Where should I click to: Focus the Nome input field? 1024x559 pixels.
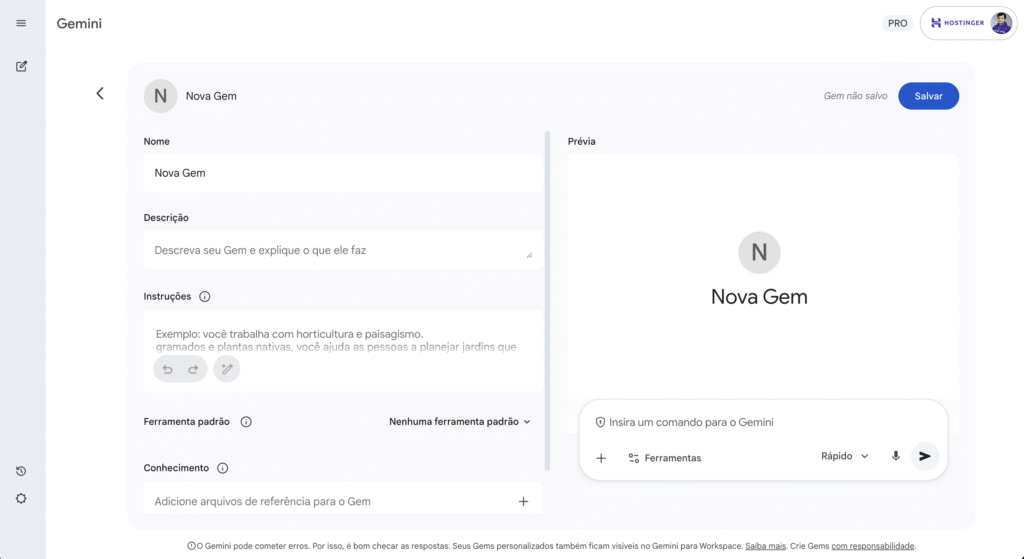[x=343, y=173]
